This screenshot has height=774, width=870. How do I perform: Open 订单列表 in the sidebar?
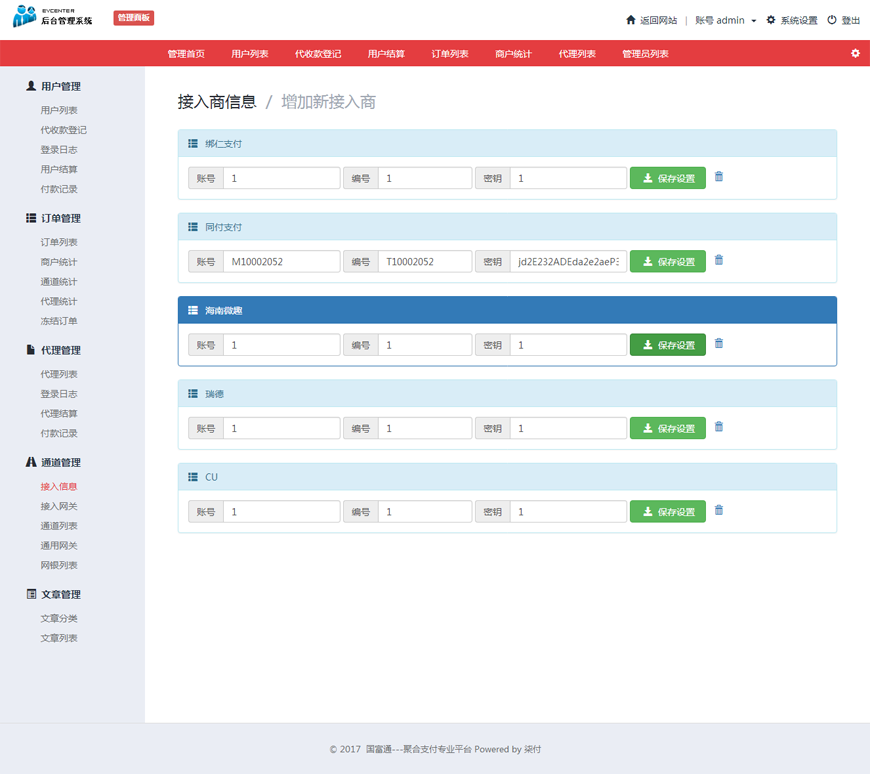click(59, 242)
